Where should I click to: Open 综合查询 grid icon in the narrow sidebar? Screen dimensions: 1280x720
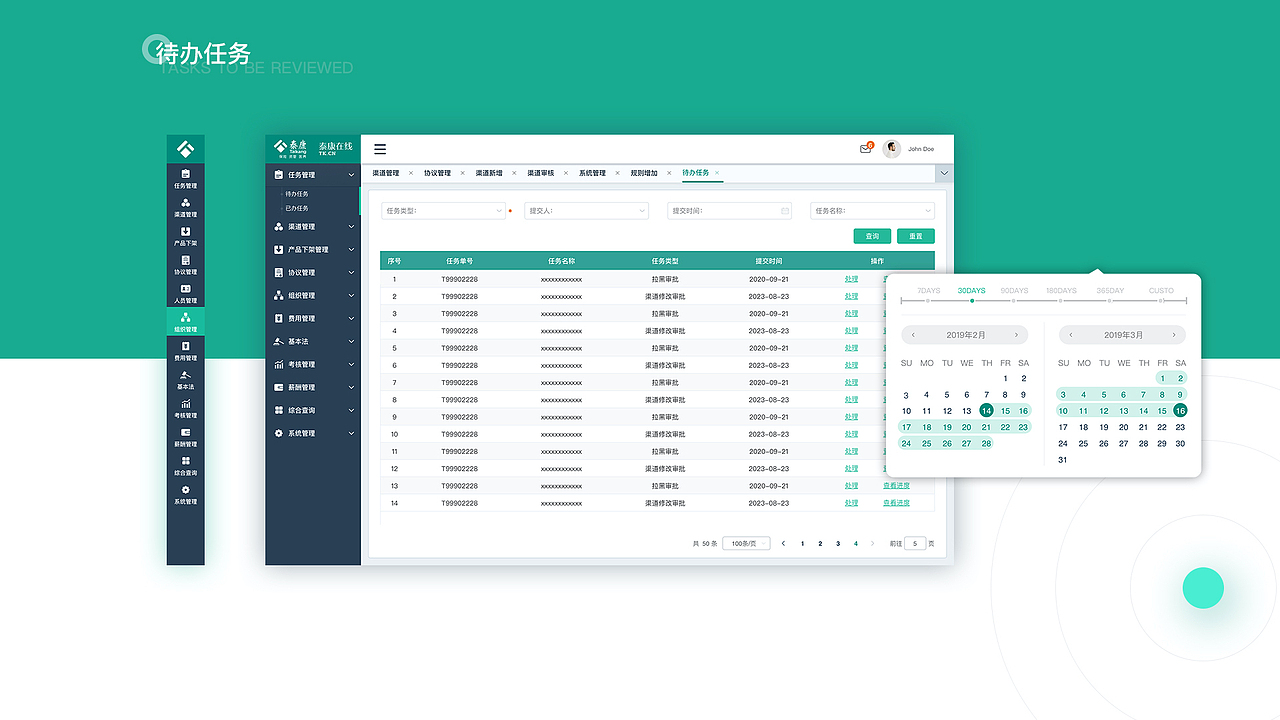coord(185,465)
